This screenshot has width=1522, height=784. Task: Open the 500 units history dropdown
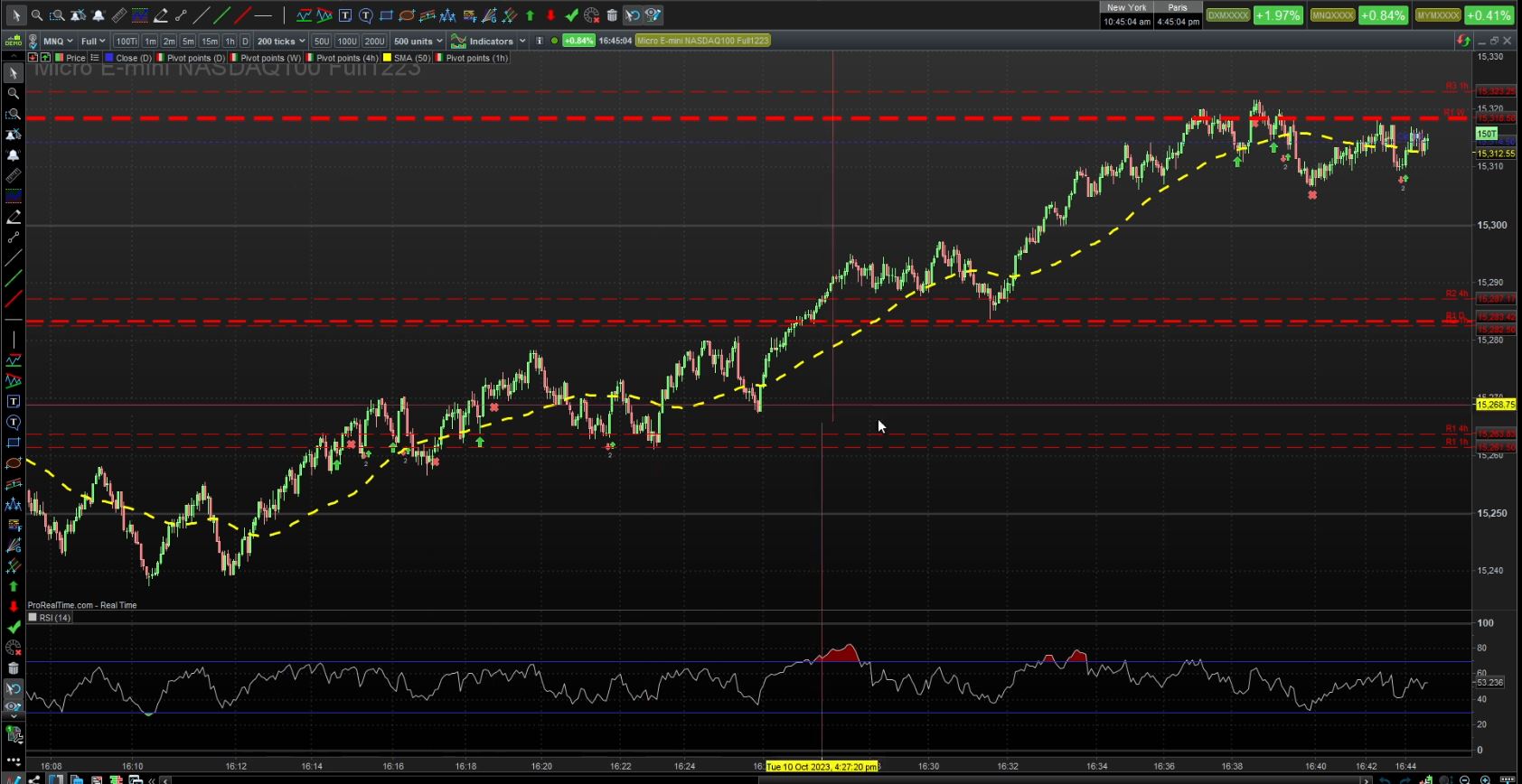[418, 41]
